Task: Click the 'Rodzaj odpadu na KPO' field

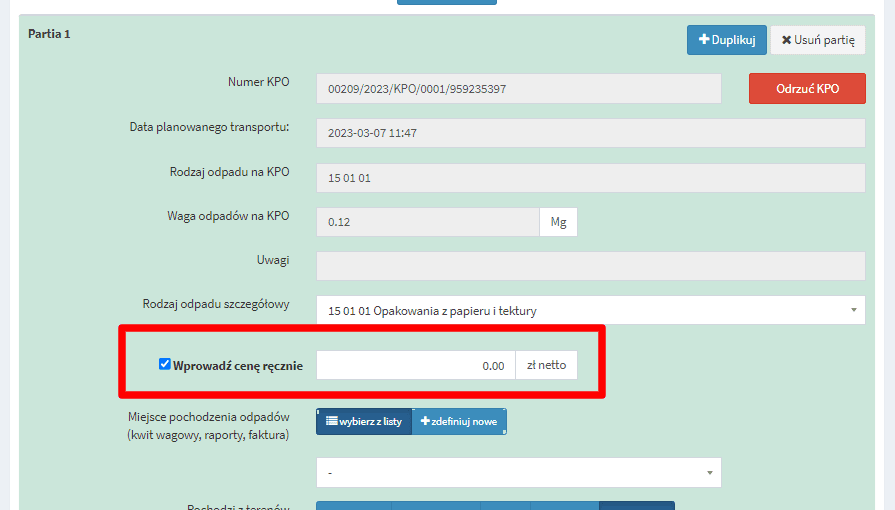Action: pyautogui.click(x=590, y=178)
